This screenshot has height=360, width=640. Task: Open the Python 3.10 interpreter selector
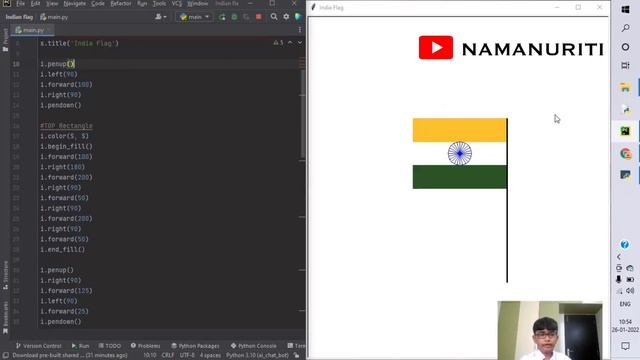coord(257,356)
